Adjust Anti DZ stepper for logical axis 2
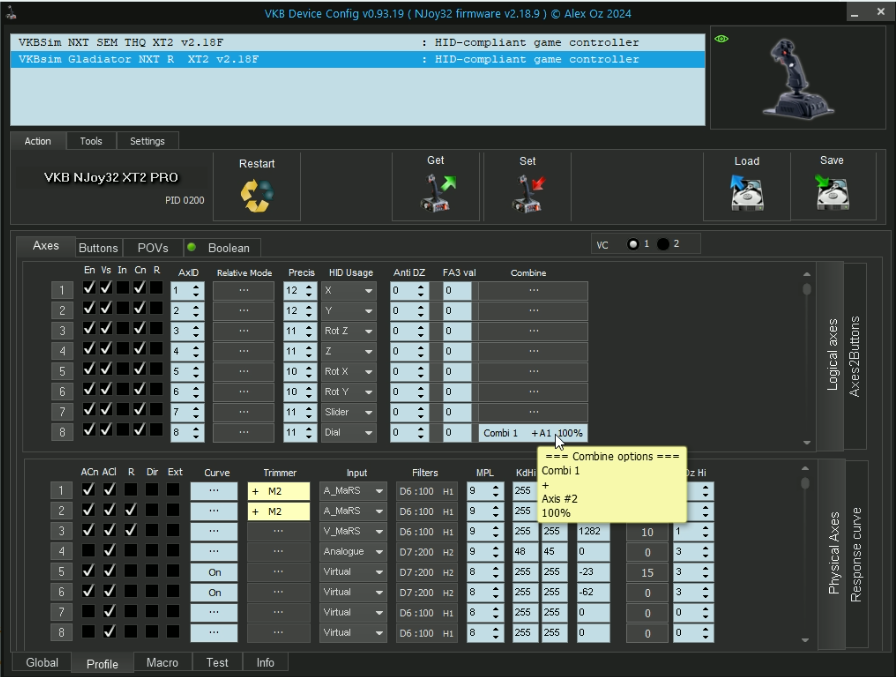The width and height of the screenshot is (896, 677). pyautogui.click(x=421, y=311)
